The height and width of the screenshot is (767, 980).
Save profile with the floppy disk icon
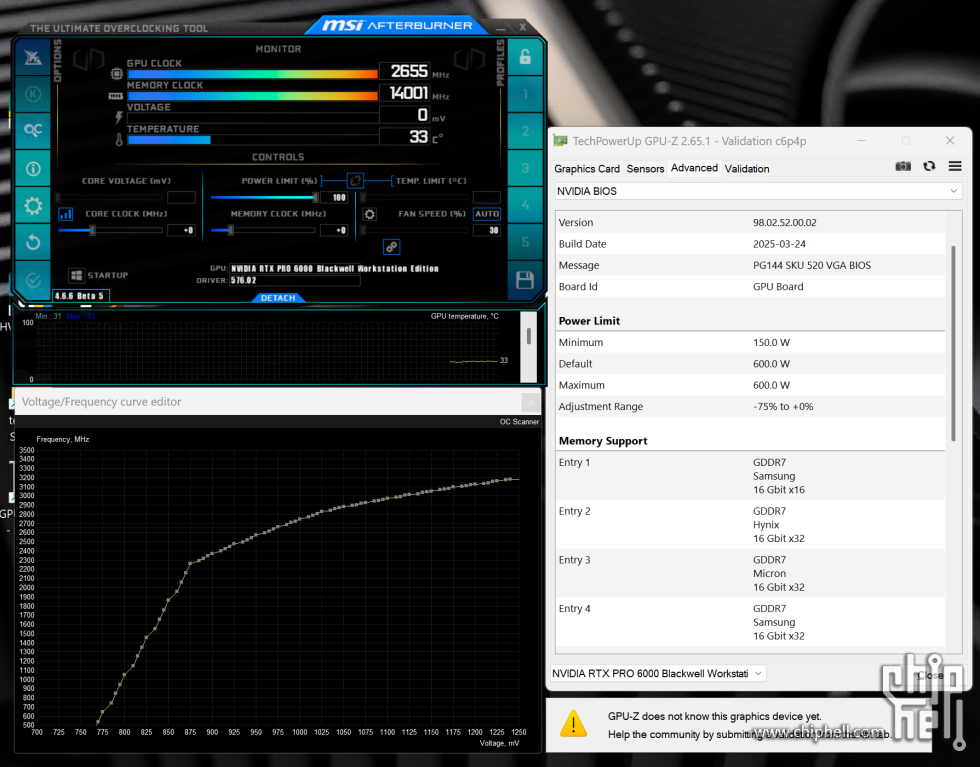(x=525, y=280)
